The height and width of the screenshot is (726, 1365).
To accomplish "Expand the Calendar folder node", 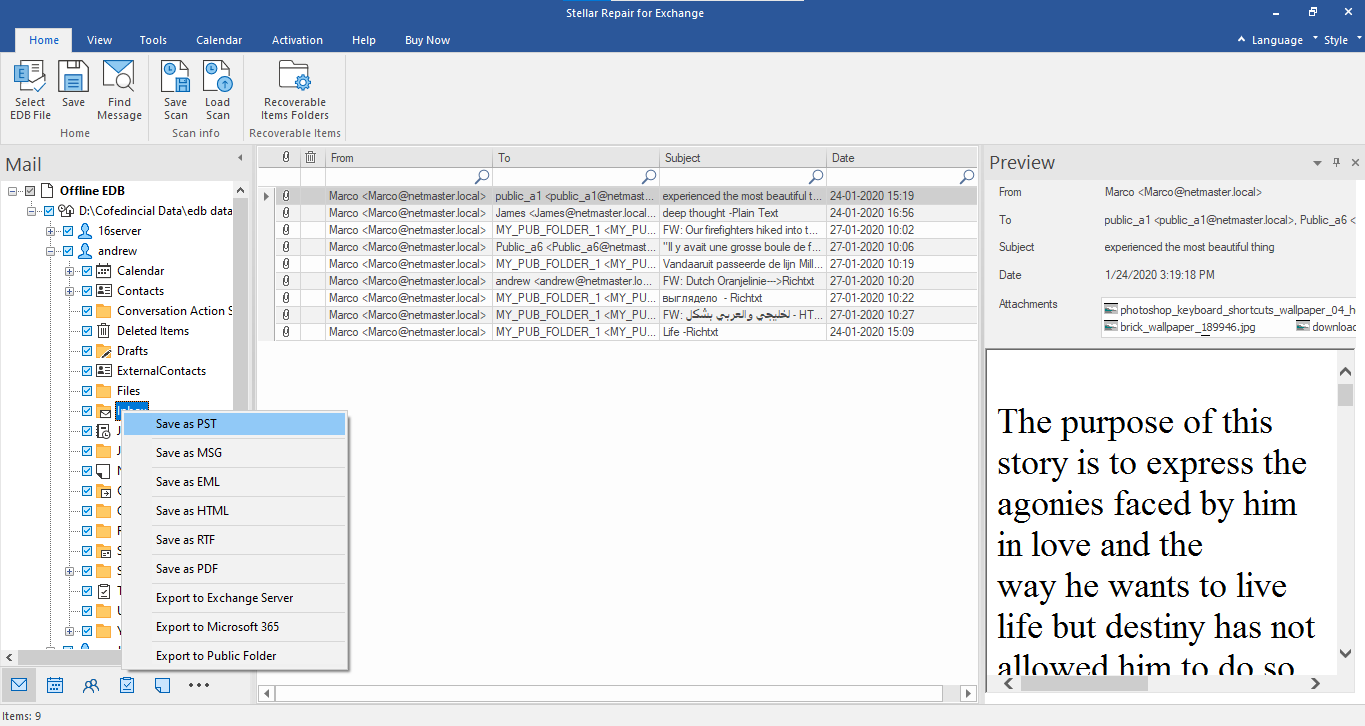I will coord(69,271).
